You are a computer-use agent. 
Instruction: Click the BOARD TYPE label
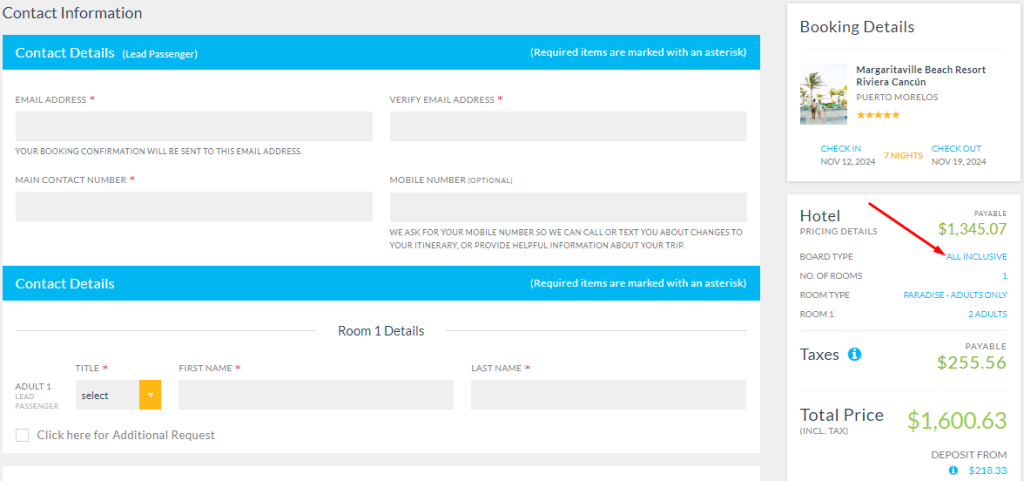[826, 257]
